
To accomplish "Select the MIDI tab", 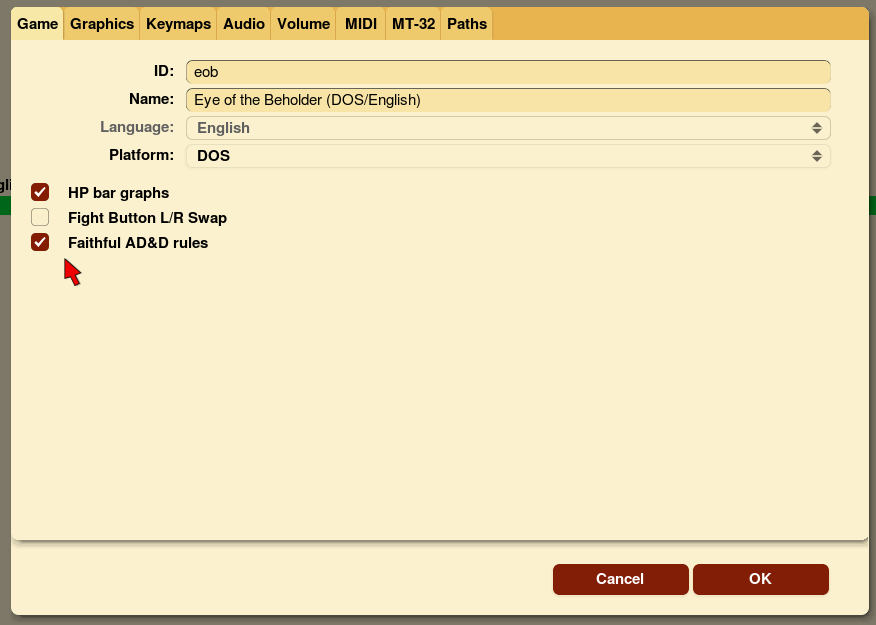I will click(x=360, y=24).
